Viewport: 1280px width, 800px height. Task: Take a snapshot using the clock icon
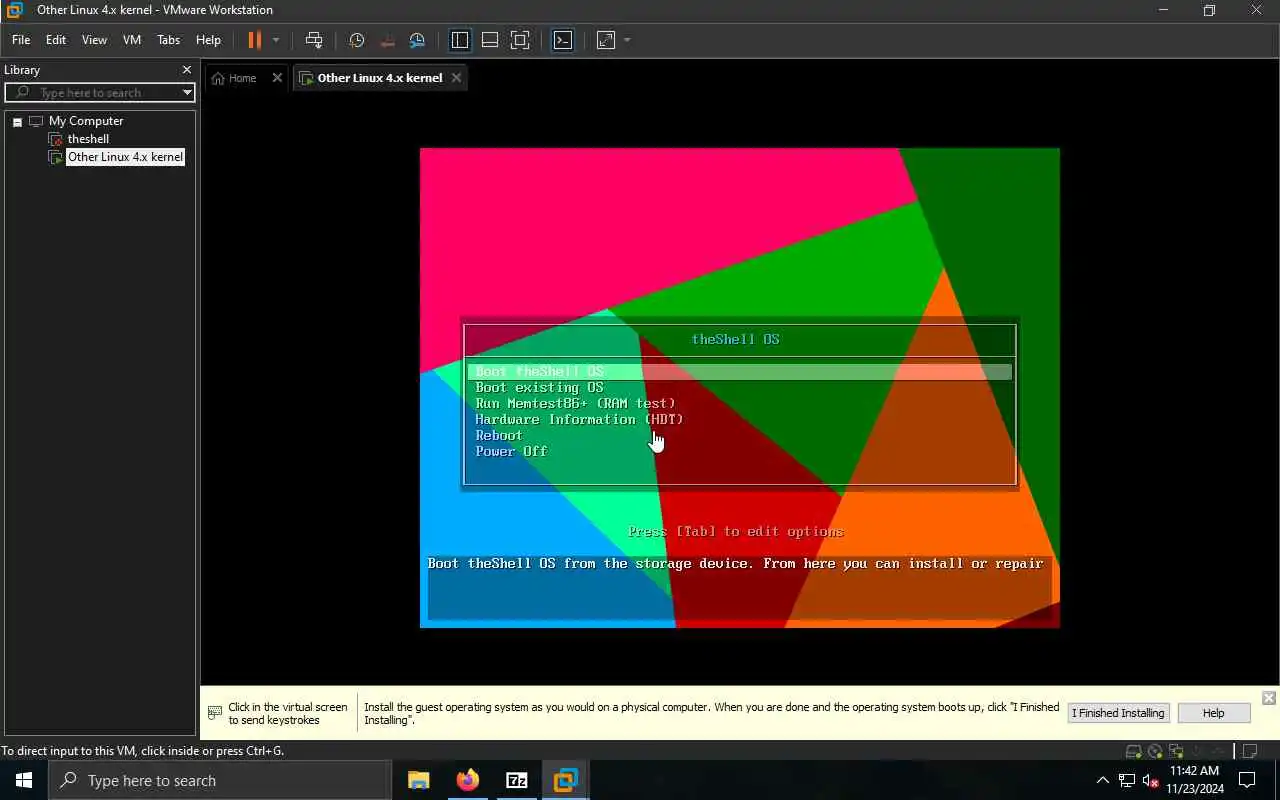[357, 40]
